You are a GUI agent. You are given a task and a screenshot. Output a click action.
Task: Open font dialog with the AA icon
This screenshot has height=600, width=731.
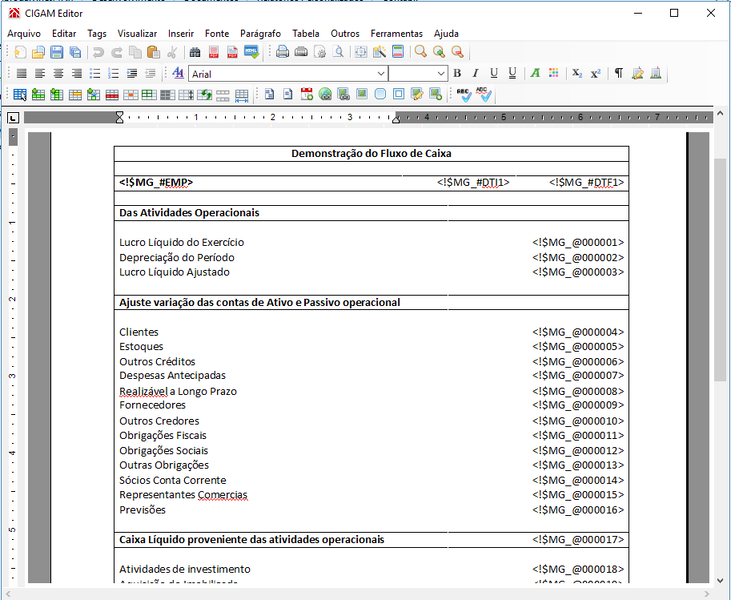coord(178,73)
